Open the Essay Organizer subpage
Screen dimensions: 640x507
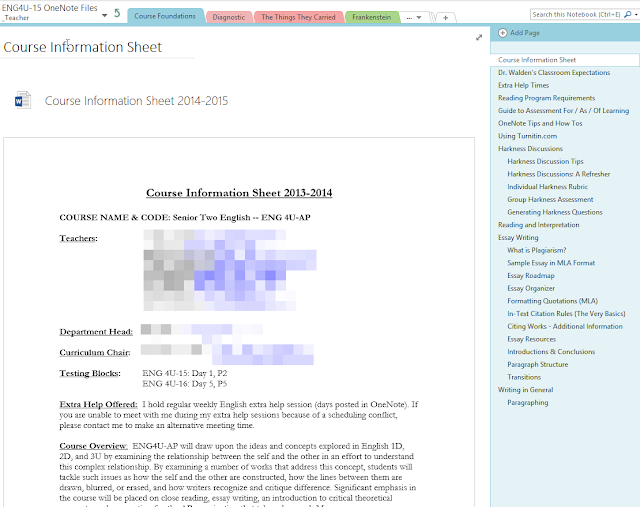coord(531,287)
